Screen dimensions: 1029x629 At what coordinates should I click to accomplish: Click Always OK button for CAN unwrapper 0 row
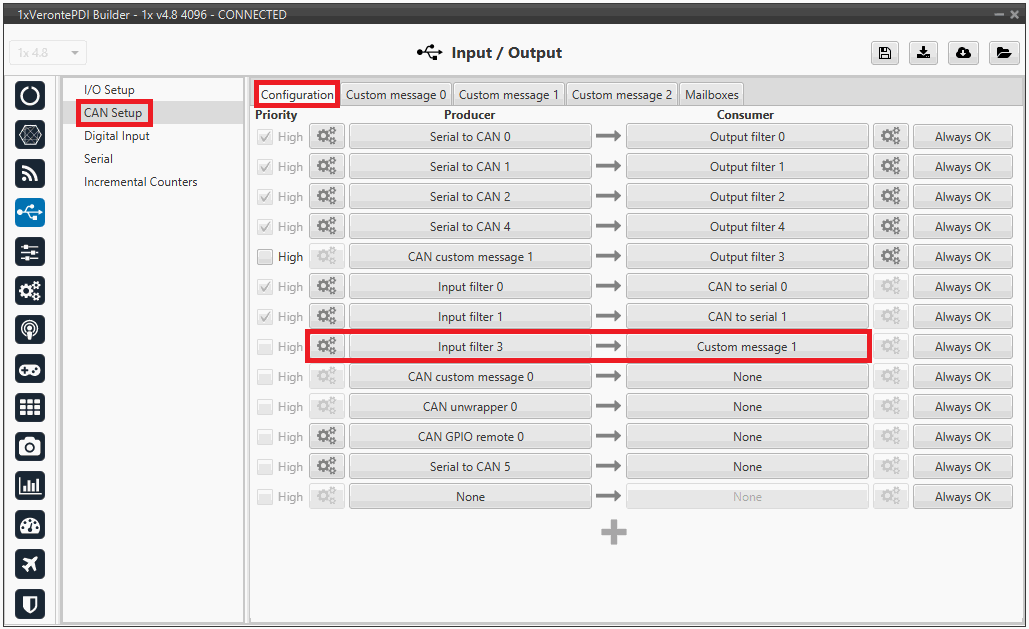(x=962, y=407)
